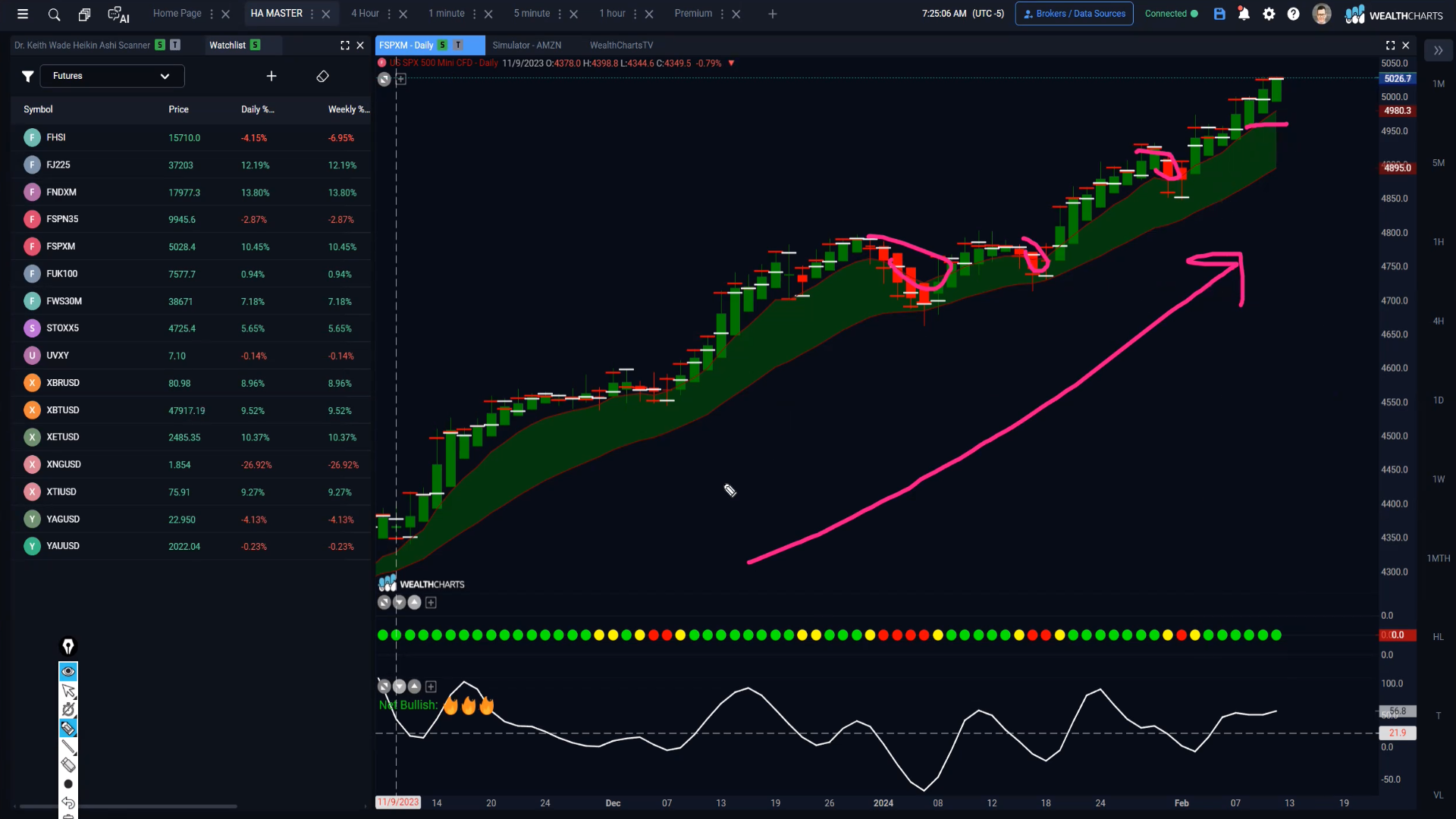The height and width of the screenshot is (819, 1456).
Task: Switch to Dr. Keith Wade Heikin Ashi Scanner tab
Action: [82, 45]
